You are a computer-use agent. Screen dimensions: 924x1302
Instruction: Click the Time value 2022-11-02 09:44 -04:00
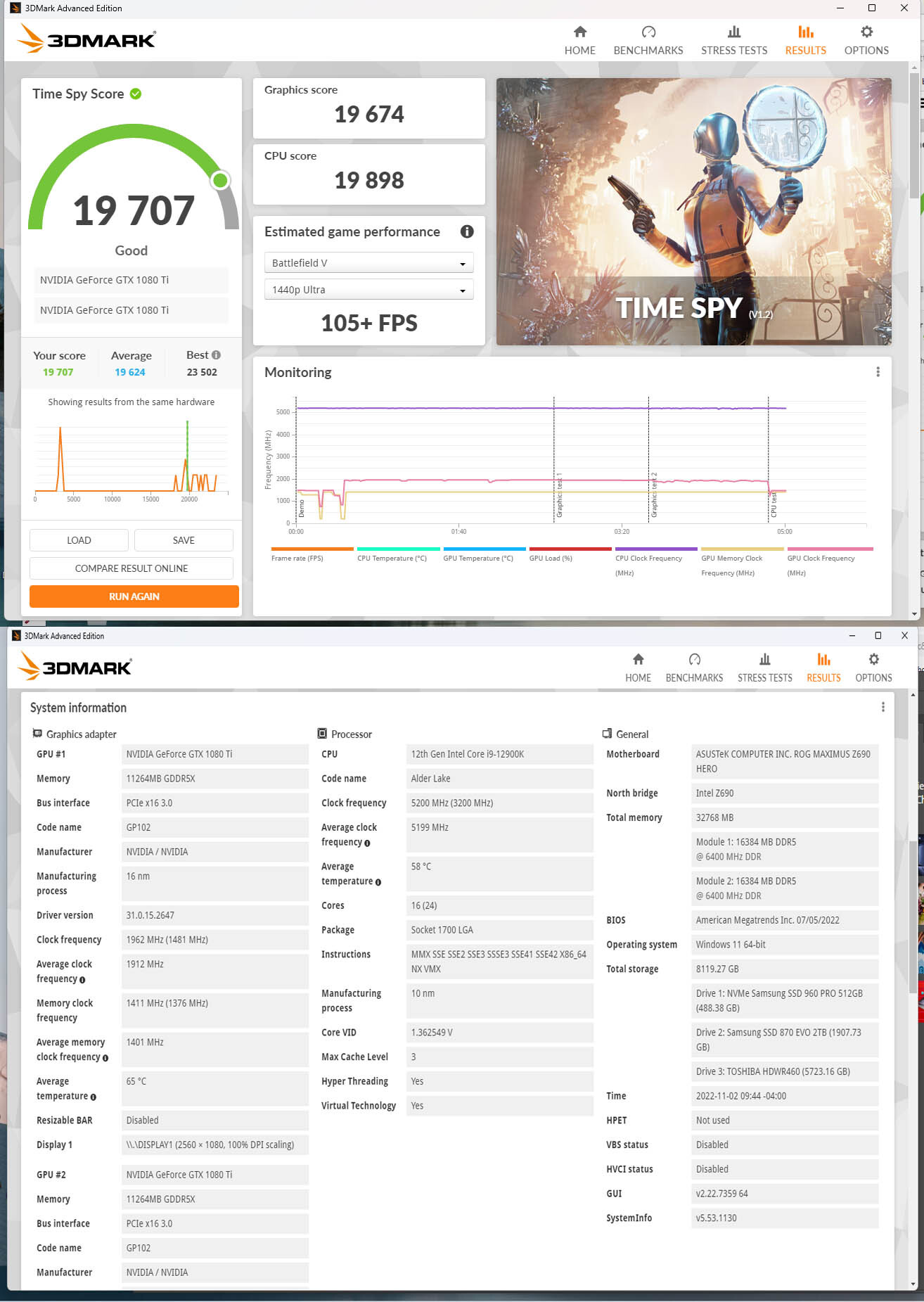[784, 1096]
